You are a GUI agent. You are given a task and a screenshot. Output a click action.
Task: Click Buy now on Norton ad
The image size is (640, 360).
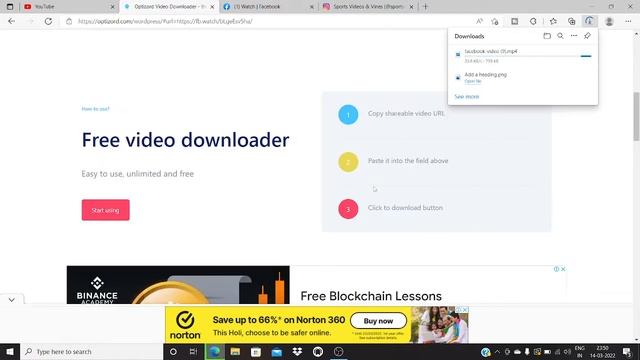(x=378, y=321)
